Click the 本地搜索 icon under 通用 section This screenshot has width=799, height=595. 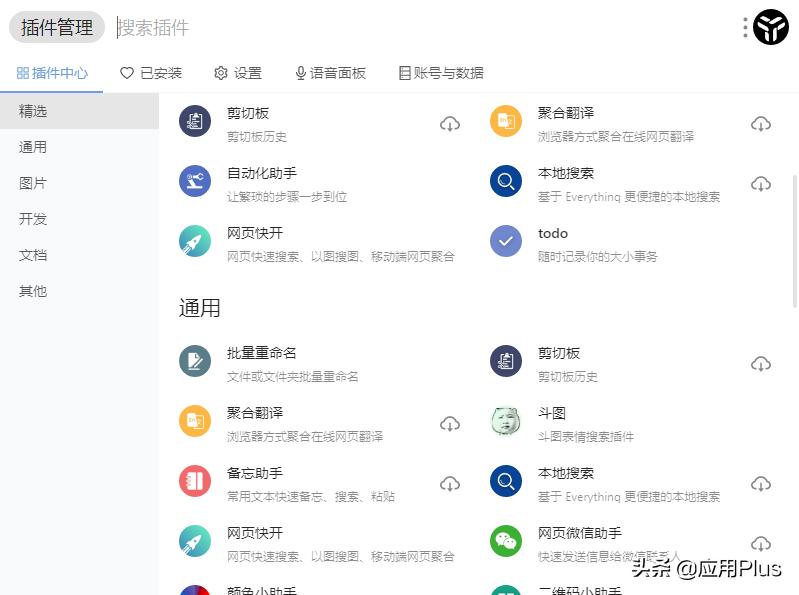pos(505,481)
